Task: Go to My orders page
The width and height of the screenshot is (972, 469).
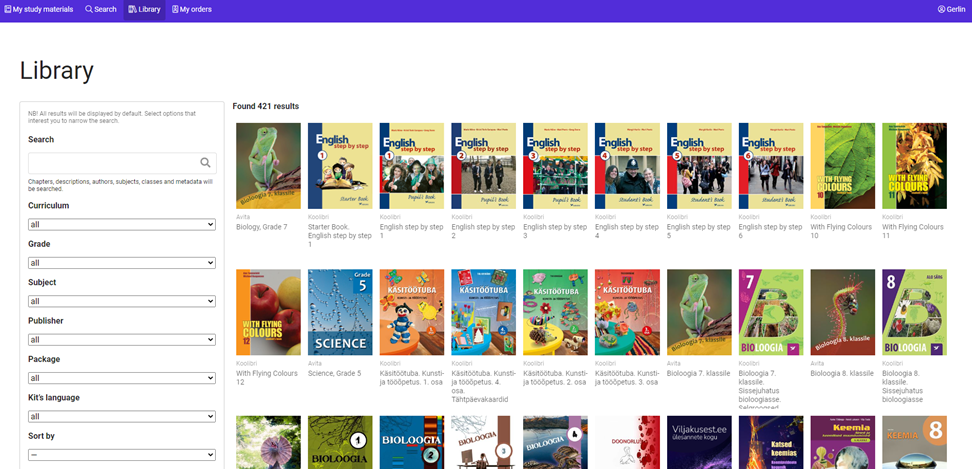Action: [x=192, y=9]
